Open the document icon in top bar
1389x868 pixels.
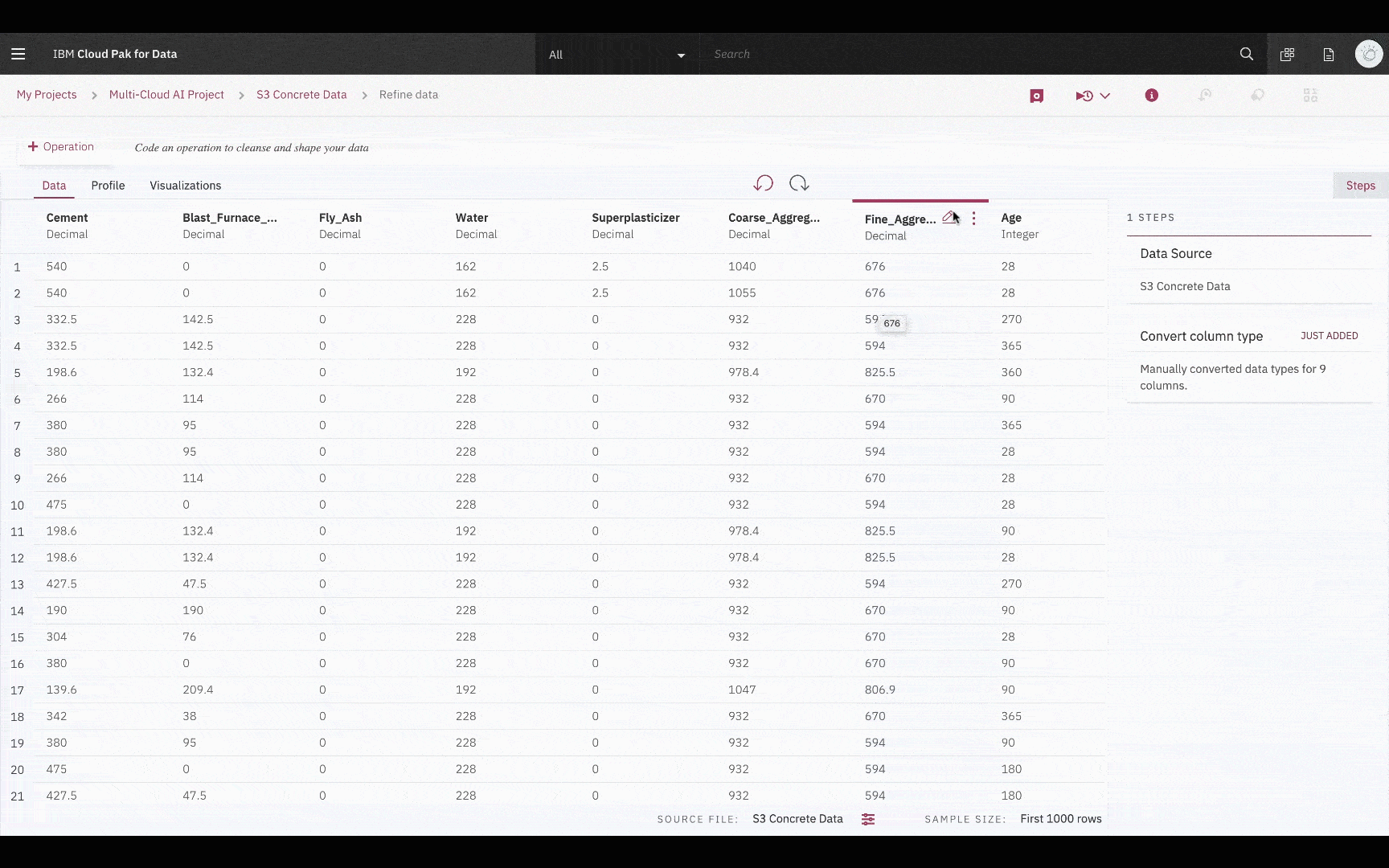coord(1329,54)
